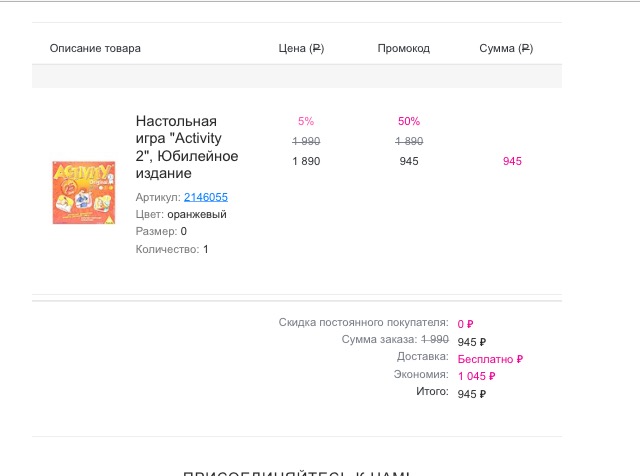This screenshot has width=640, height=476.
Task: Click the Описание товара column header
Action: pyautogui.click(x=95, y=48)
